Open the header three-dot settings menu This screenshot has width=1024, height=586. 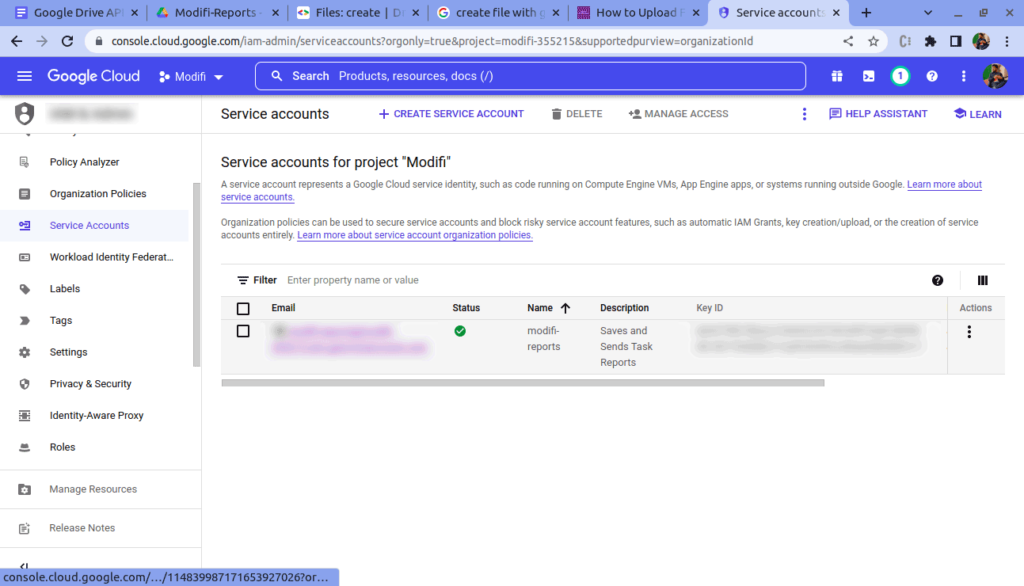tap(964, 76)
